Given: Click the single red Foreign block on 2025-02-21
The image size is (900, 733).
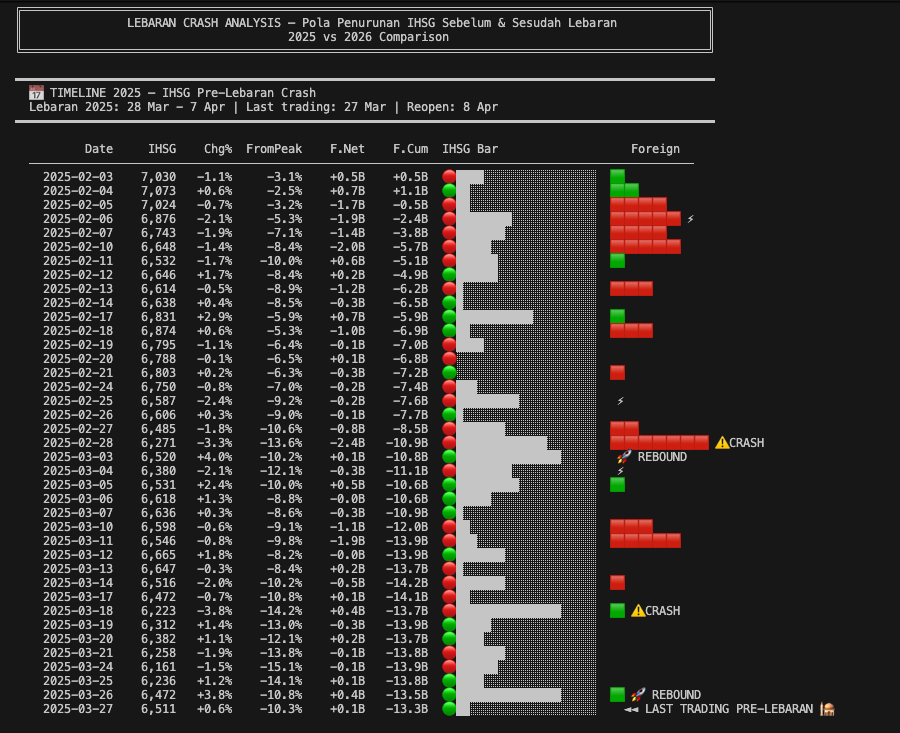Looking at the screenshot, I should [617, 373].
